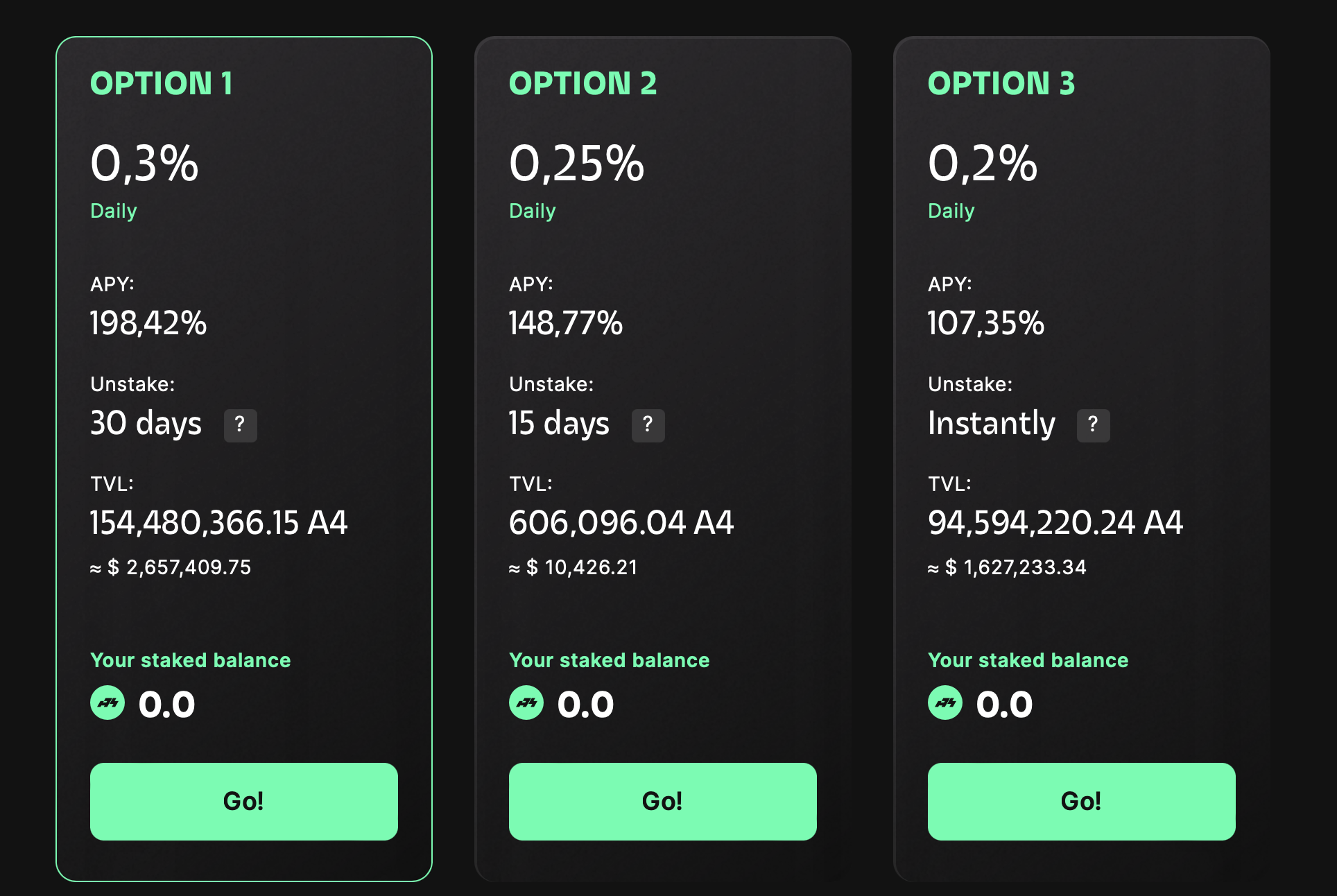1337x896 pixels.
Task: Click the A4 token icon in Option 2
Action: click(526, 703)
